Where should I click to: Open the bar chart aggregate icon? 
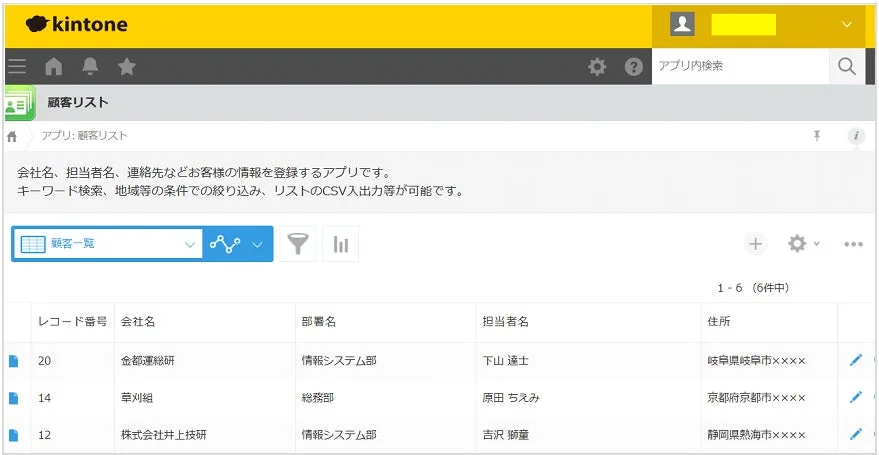341,244
